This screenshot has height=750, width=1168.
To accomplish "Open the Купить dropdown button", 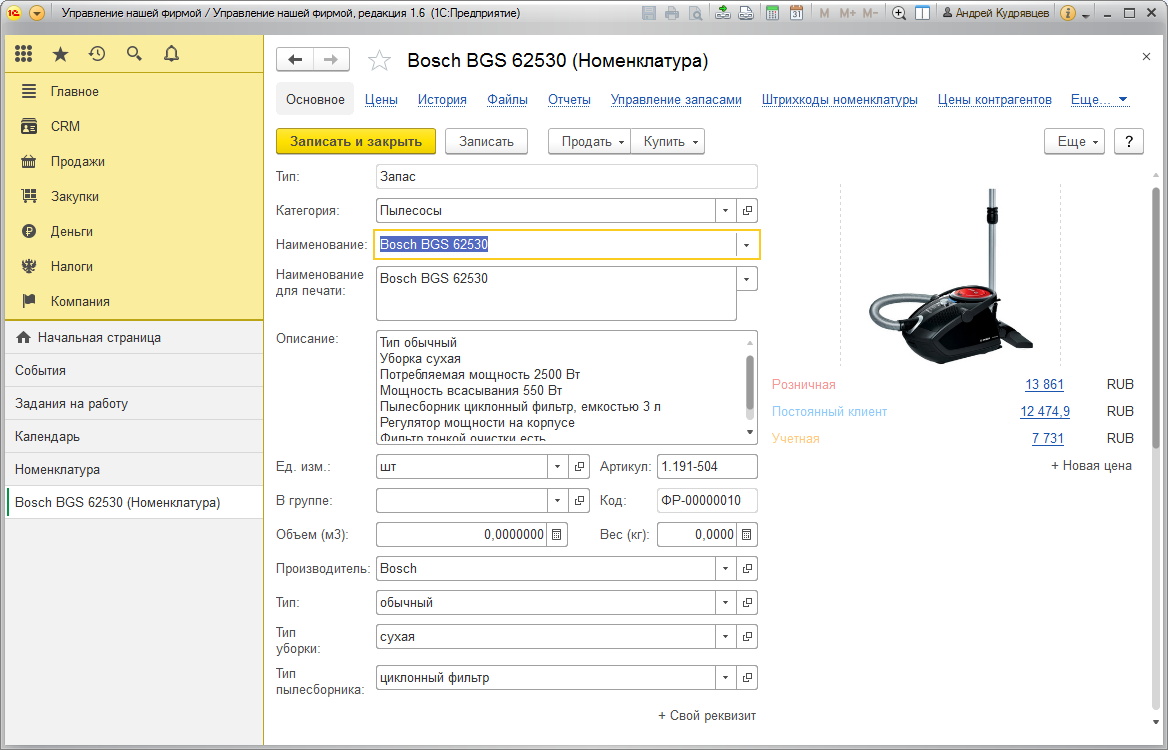I will tap(667, 142).
